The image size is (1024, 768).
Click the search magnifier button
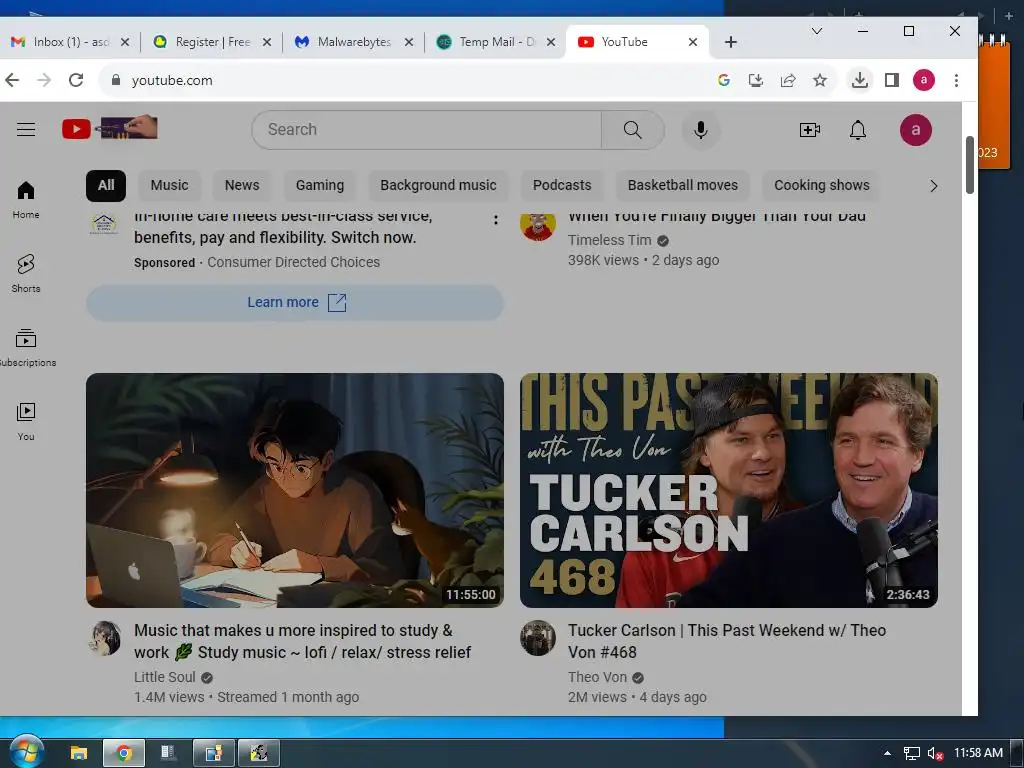(632, 129)
